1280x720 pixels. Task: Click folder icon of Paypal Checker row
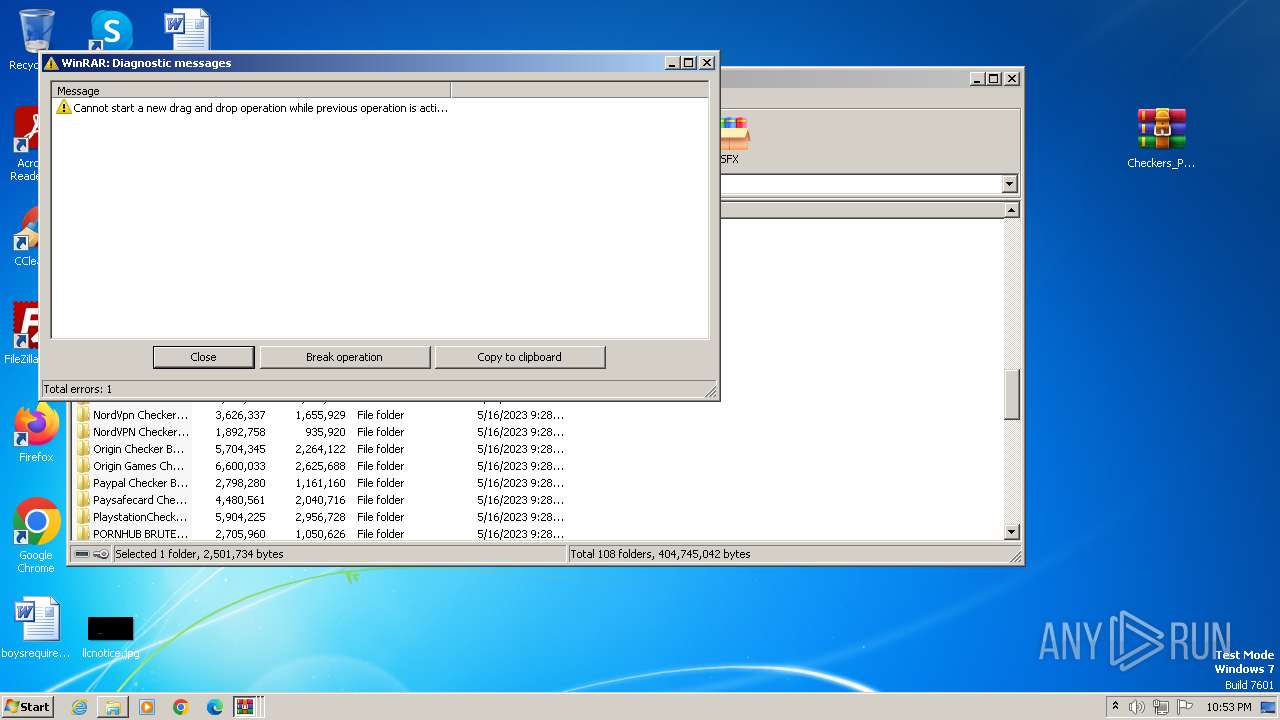84,483
